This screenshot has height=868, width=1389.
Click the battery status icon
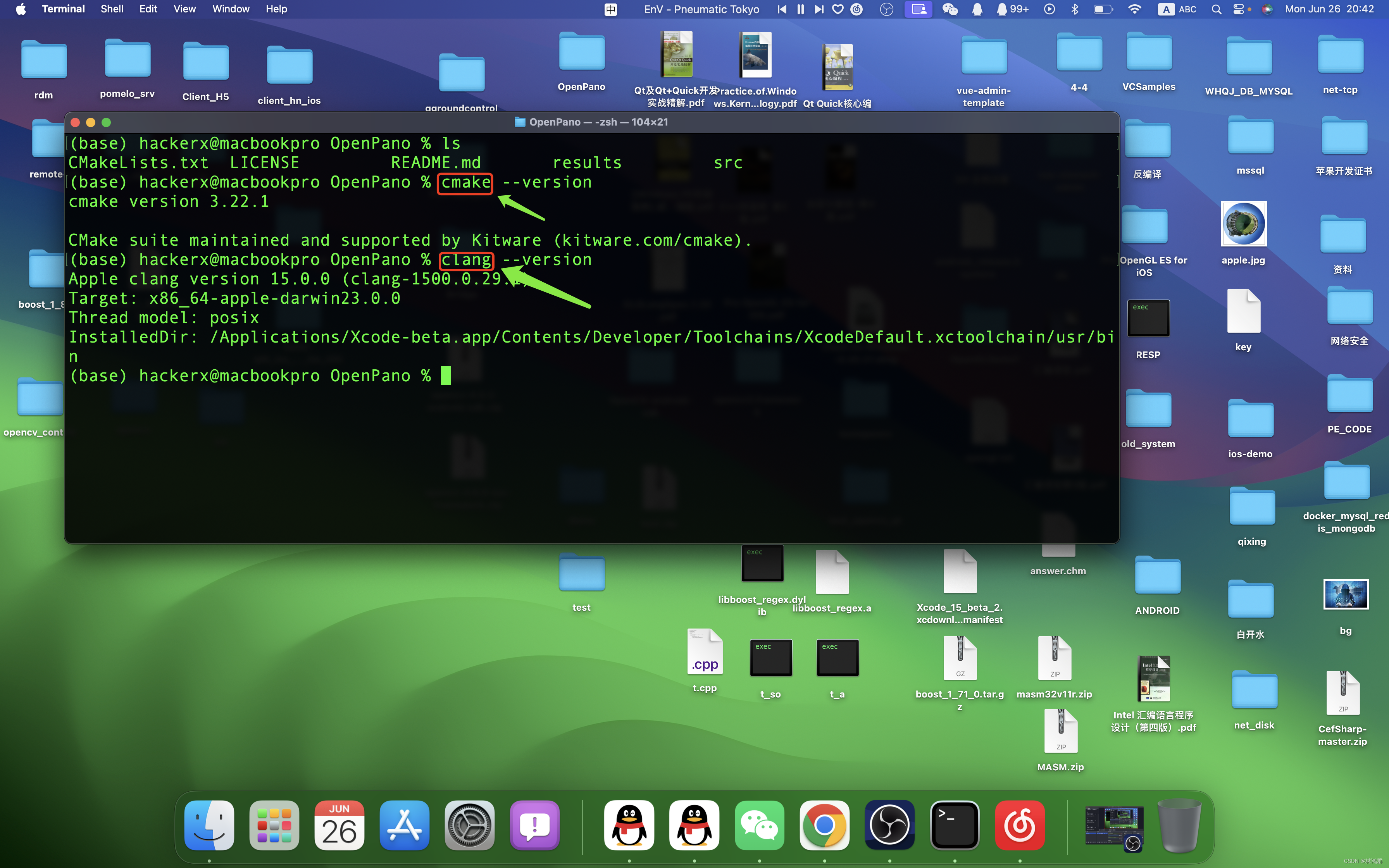pyautogui.click(x=1103, y=9)
